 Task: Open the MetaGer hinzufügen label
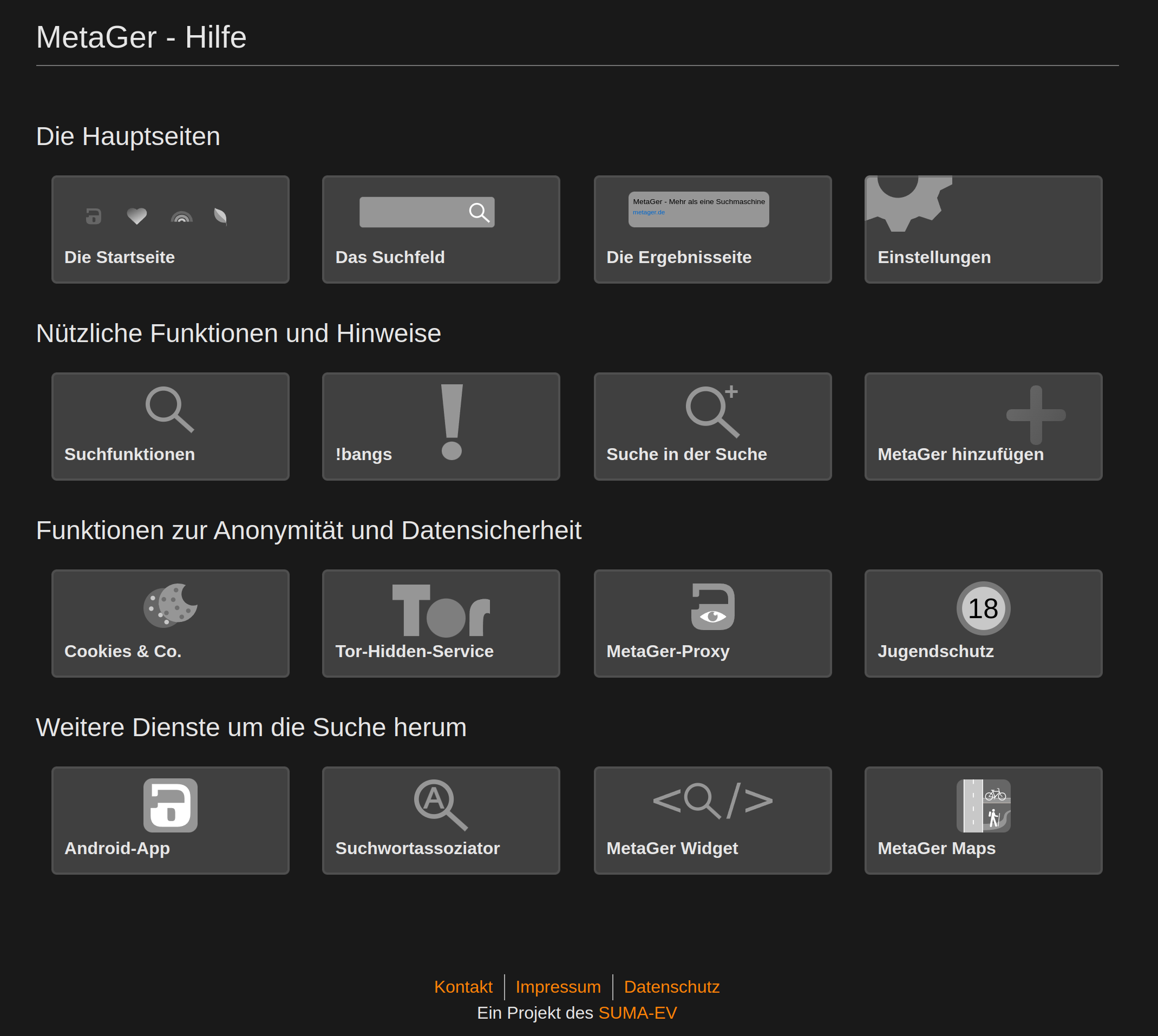point(960,454)
